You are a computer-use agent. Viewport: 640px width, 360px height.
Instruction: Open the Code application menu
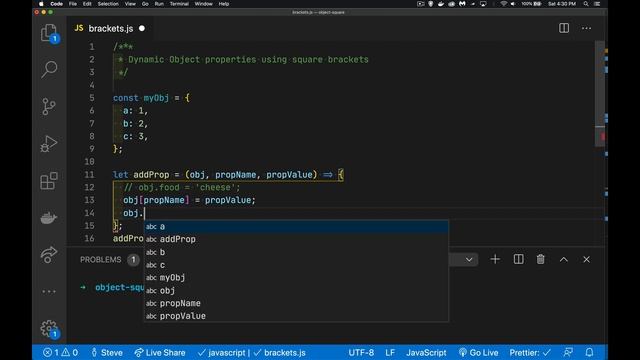click(56, 4)
